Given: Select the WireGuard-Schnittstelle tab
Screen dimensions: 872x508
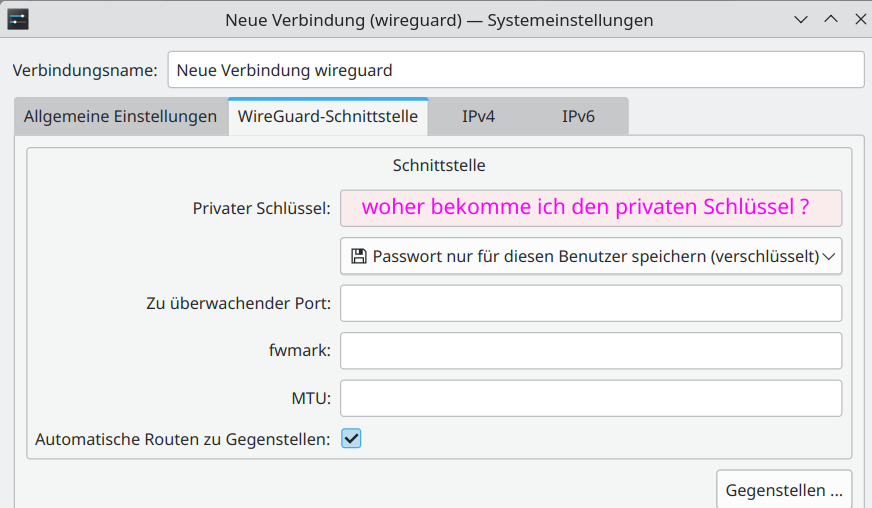Looking at the screenshot, I should 327,116.
